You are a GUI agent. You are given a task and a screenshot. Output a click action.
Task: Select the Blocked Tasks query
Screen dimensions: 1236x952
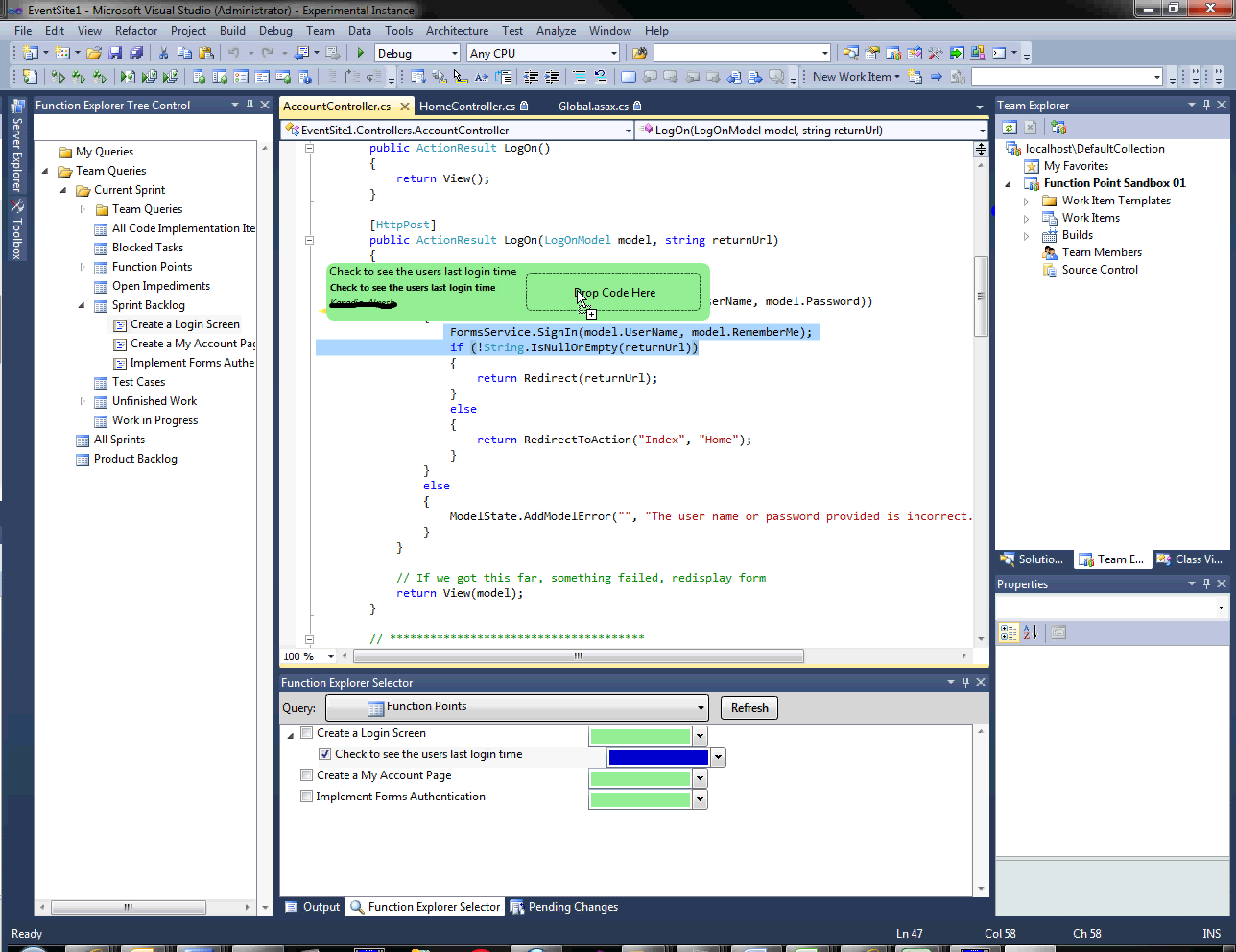[147, 248]
